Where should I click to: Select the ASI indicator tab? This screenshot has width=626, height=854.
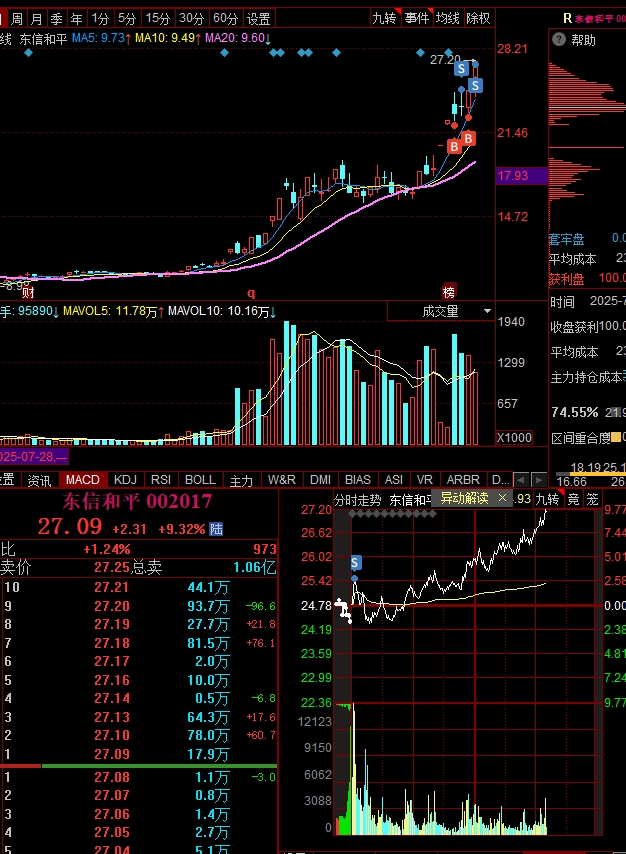394,480
